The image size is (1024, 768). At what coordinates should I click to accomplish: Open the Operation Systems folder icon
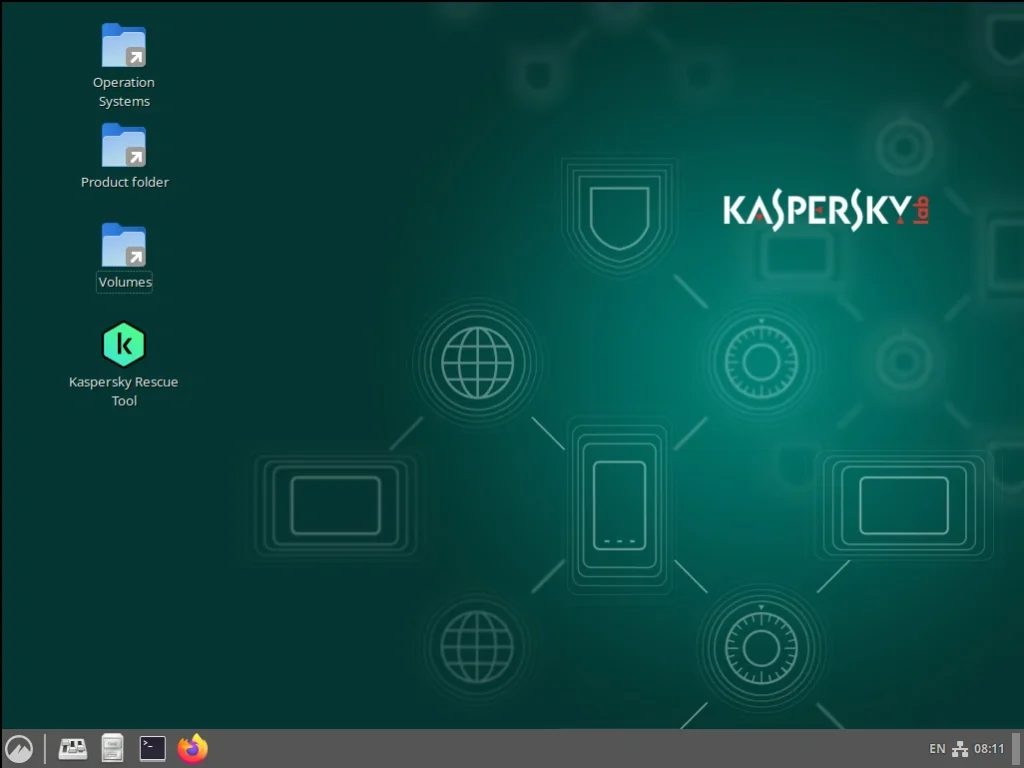pyautogui.click(x=124, y=45)
